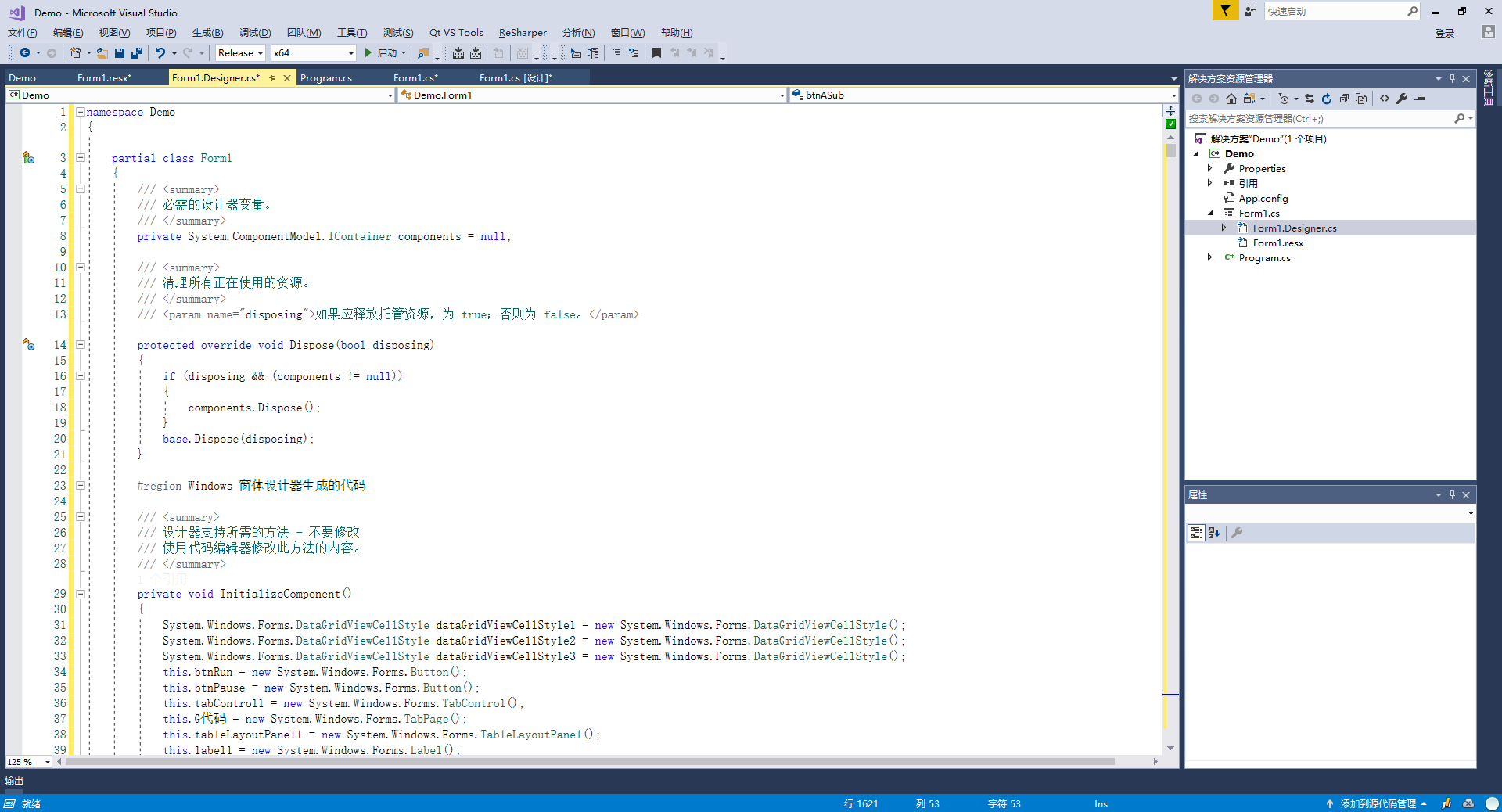Click add to source control in status bar
The height and width of the screenshot is (812, 1502).
(x=1378, y=804)
